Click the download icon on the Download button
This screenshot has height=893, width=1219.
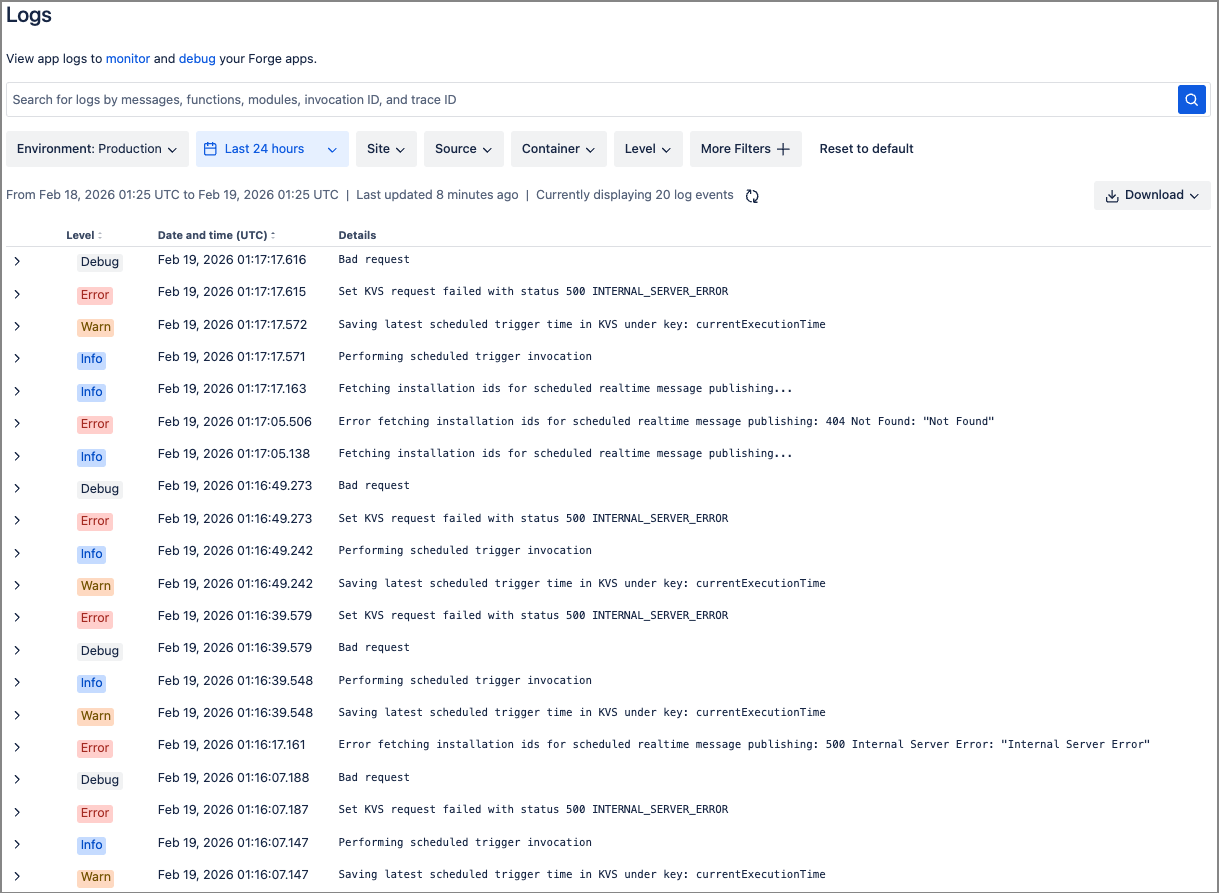click(x=1110, y=195)
